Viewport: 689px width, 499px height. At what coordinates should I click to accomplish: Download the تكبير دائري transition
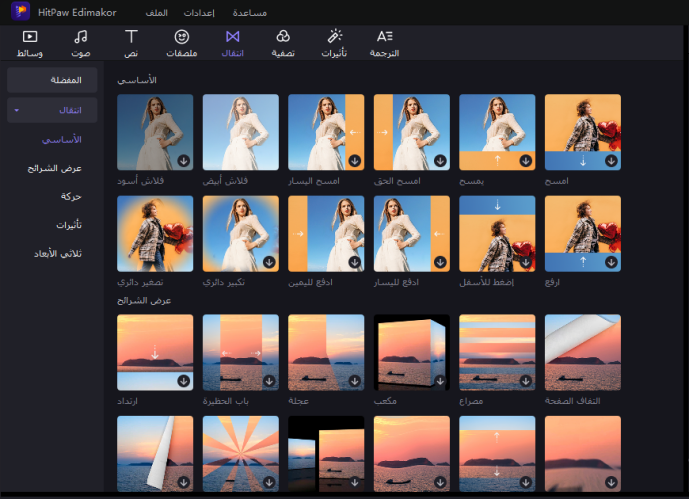point(269,262)
